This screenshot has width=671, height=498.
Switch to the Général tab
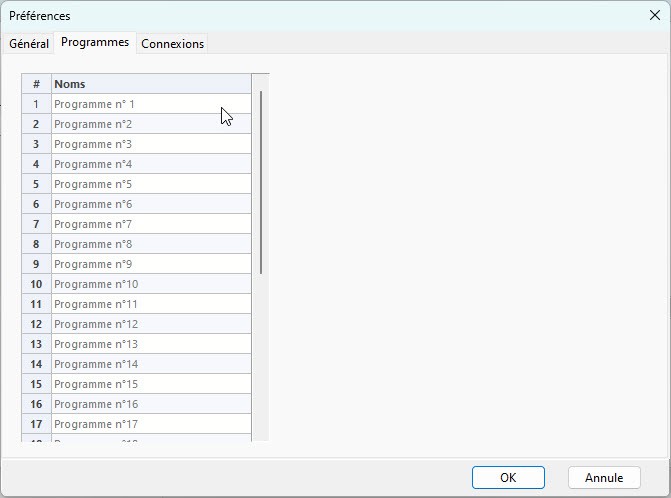[29, 44]
